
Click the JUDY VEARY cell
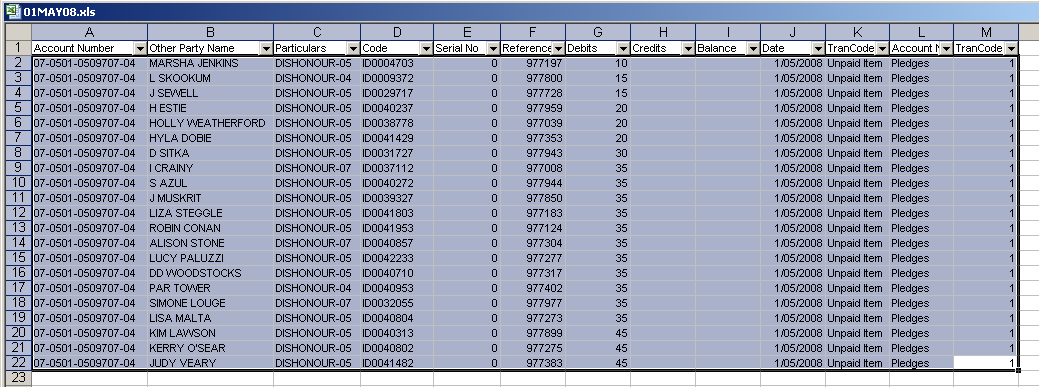[211, 363]
